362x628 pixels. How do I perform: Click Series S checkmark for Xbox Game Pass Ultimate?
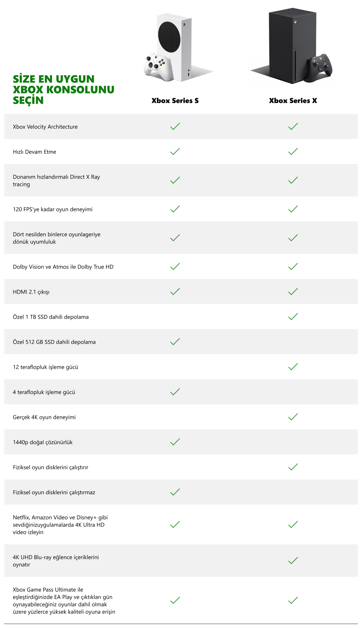click(x=175, y=600)
